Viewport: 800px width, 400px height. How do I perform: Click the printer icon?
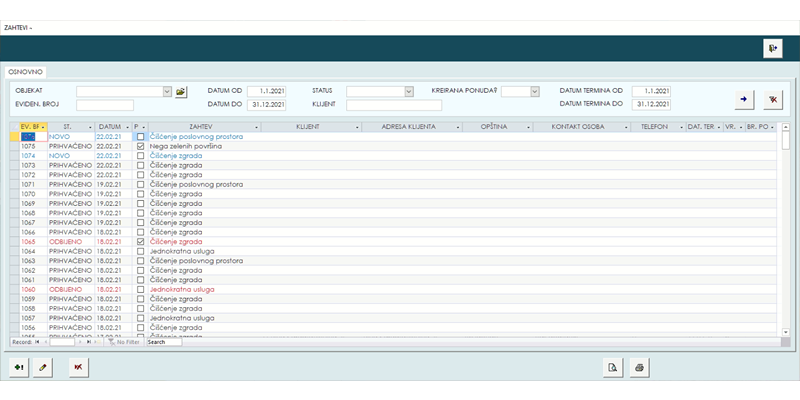click(638, 367)
